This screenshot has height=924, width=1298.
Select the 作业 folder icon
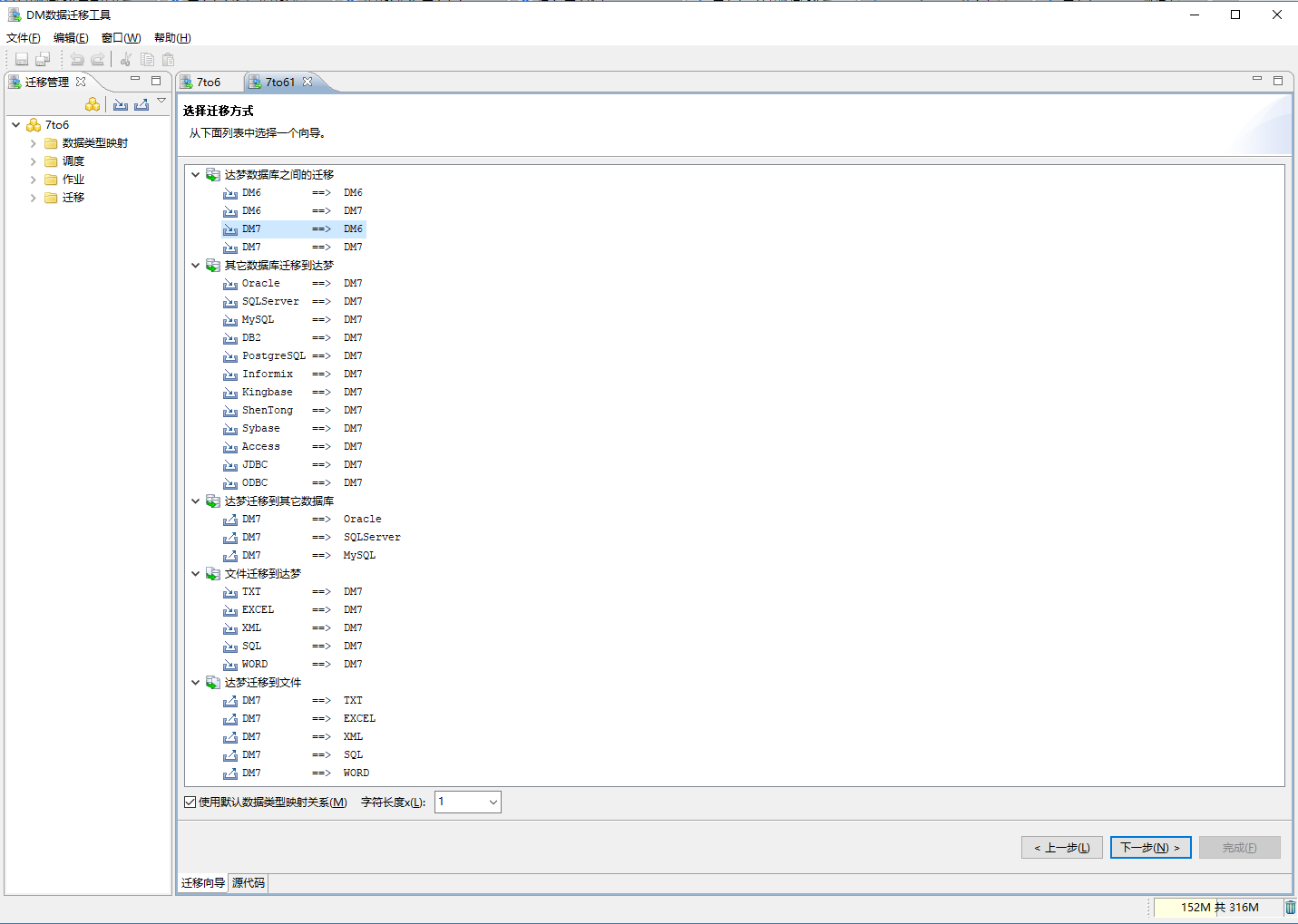52,180
